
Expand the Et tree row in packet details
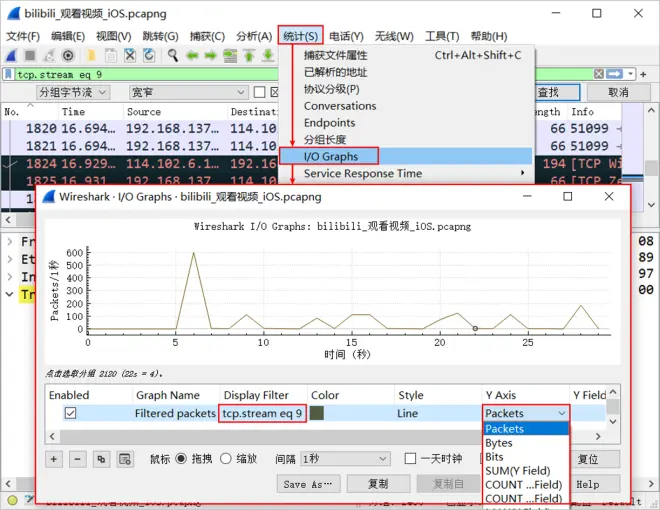pyautogui.click(x=10, y=259)
